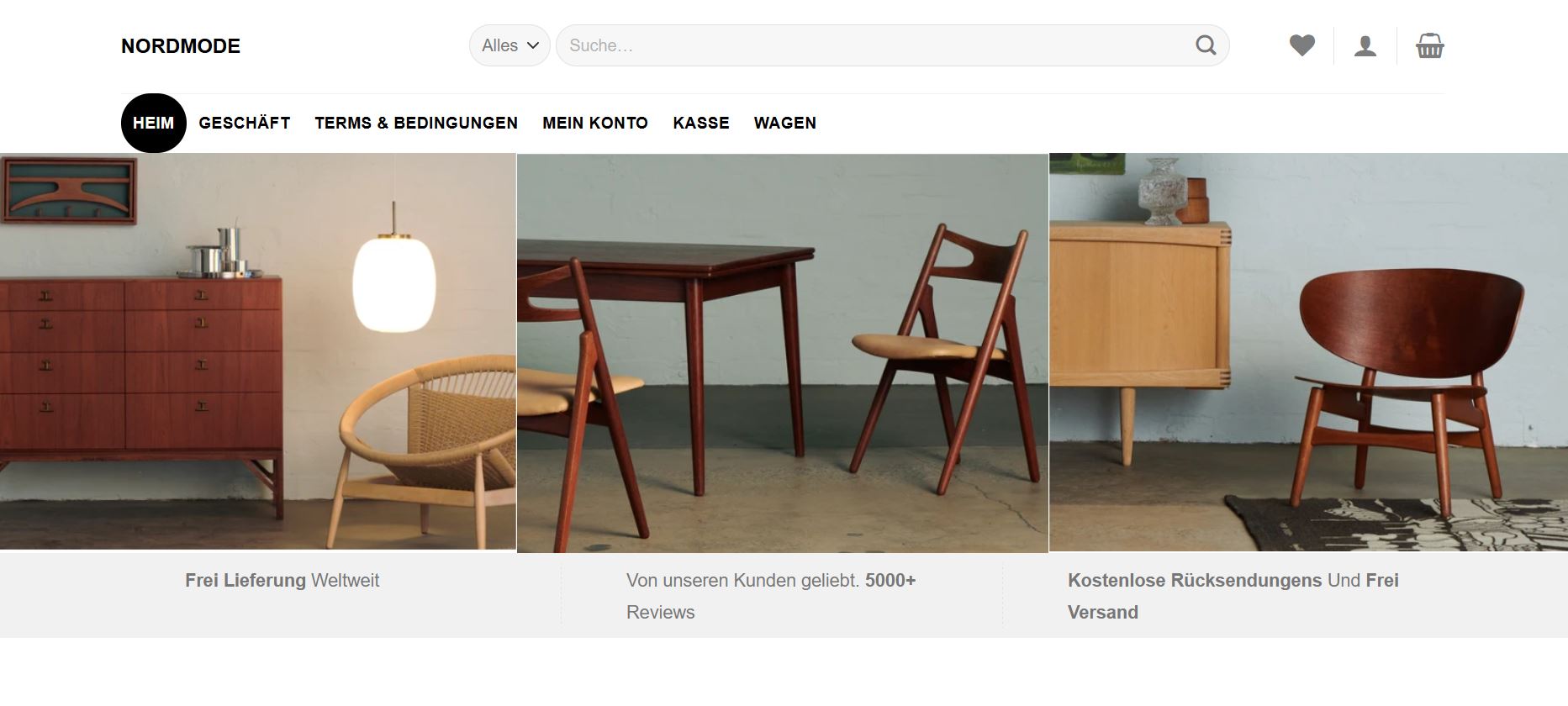Go to the NORDMODE logo homepage
This screenshot has width=1568, height=706.
point(181,46)
